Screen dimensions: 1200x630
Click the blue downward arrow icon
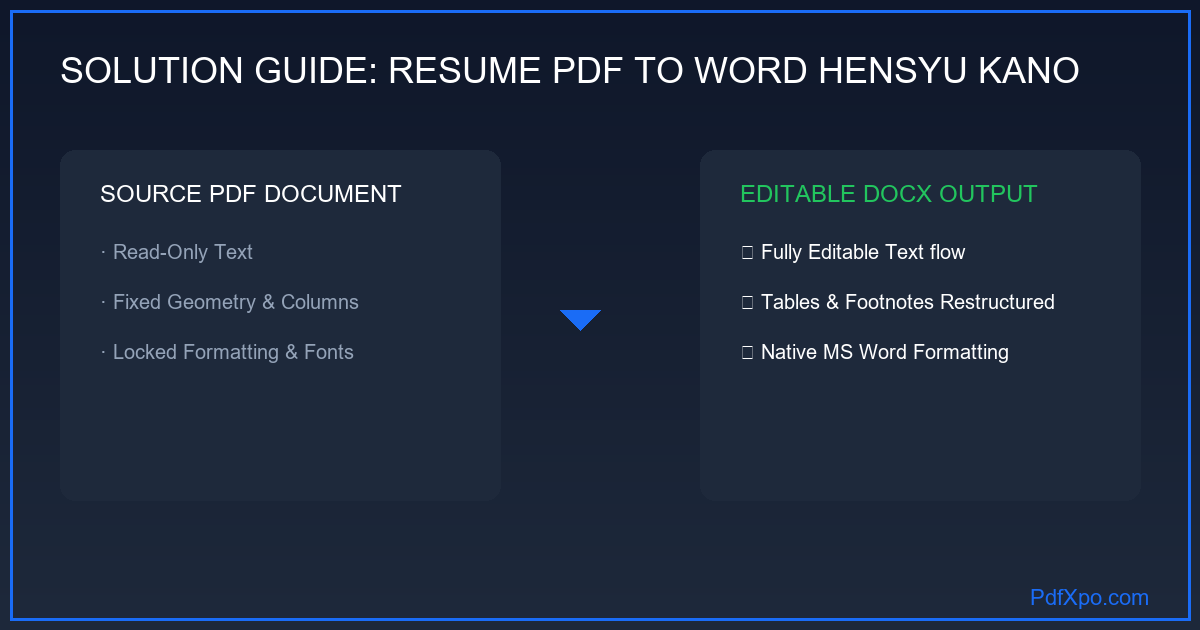580,320
